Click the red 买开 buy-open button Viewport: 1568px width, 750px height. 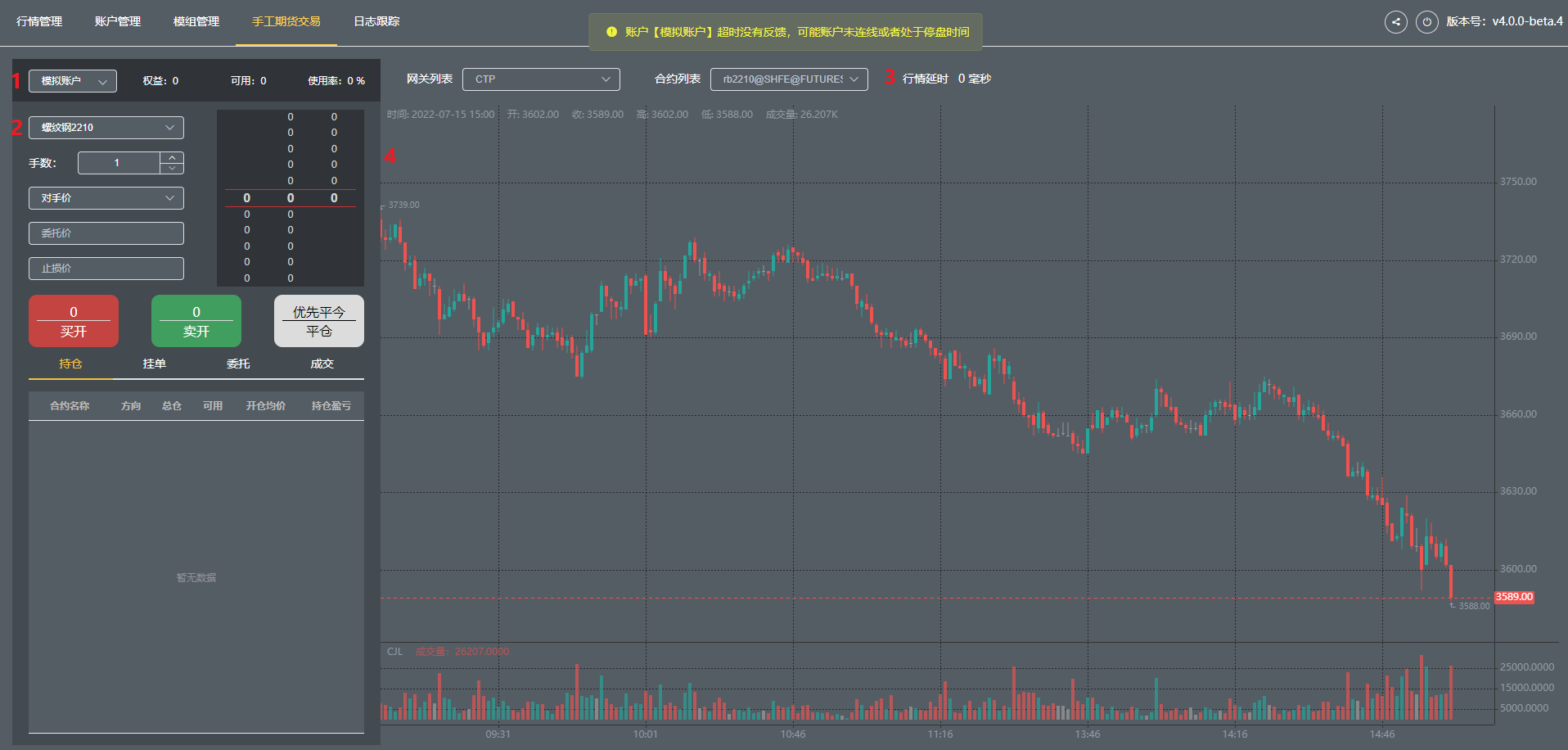(x=74, y=321)
